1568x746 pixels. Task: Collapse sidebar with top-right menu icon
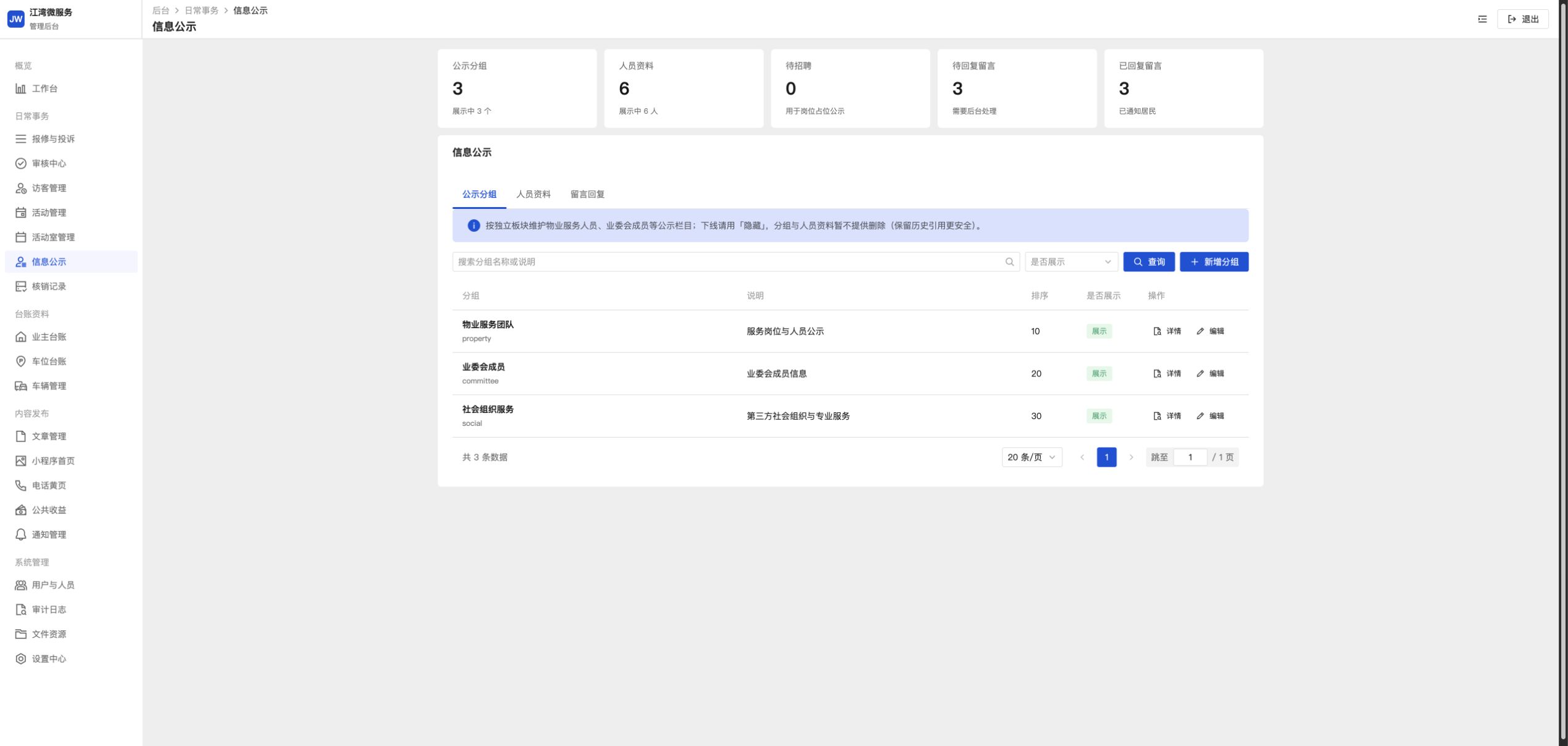tap(1482, 19)
